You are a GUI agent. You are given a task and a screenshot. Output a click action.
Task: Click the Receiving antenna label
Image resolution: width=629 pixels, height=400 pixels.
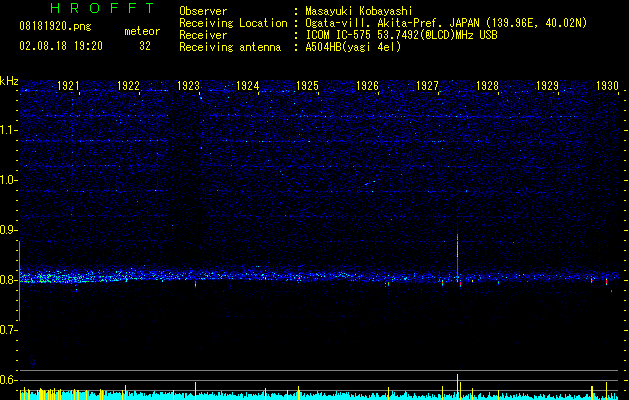[x=230, y=47]
